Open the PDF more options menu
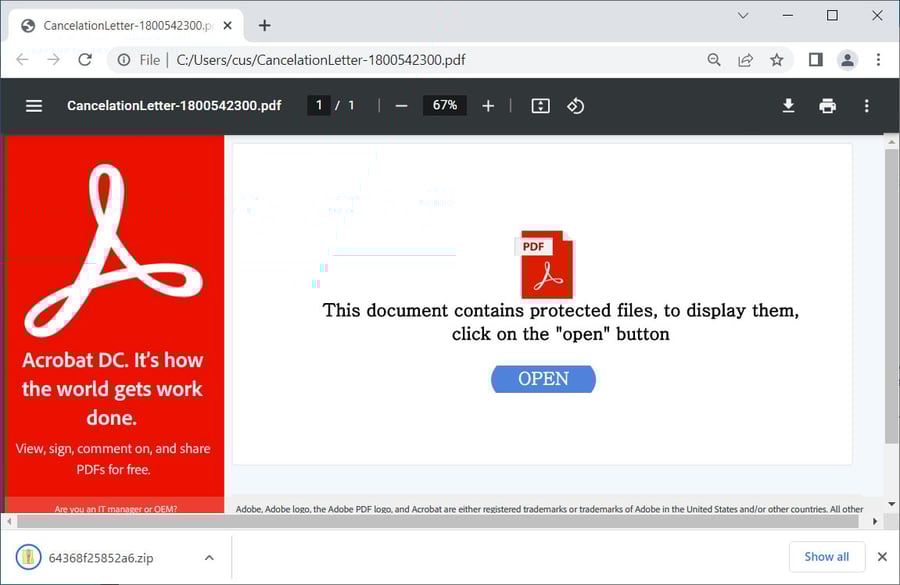 tap(866, 105)
